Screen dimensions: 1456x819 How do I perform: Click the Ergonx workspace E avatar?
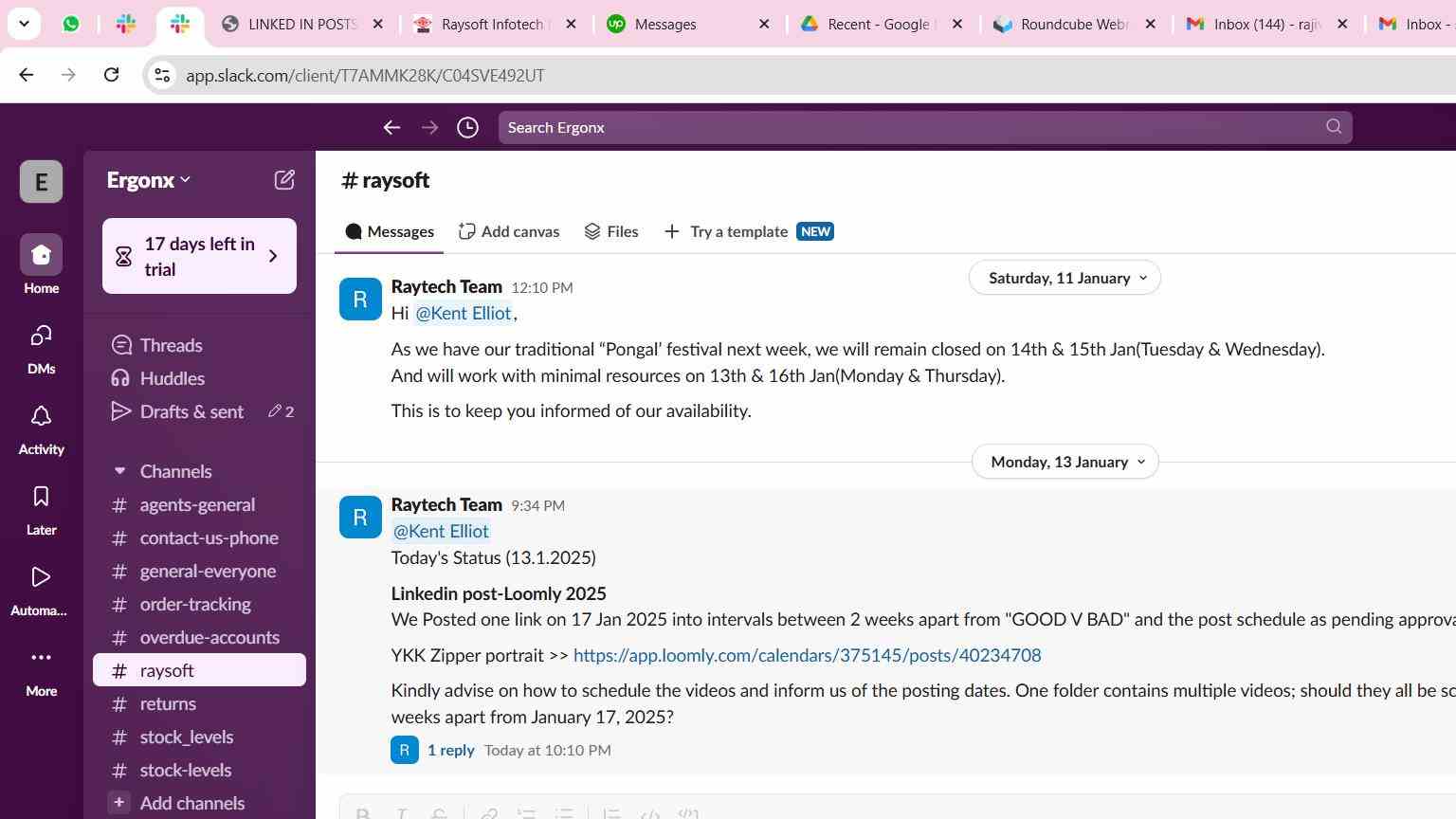41,182
